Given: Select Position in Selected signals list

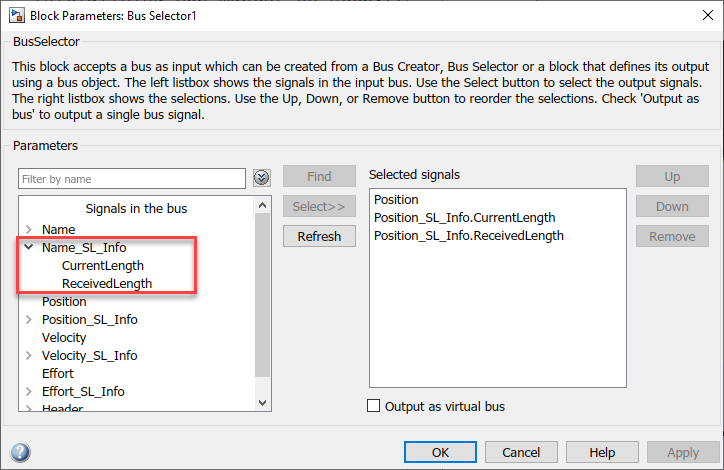Looking at the screenshot, I should (398, 199).
